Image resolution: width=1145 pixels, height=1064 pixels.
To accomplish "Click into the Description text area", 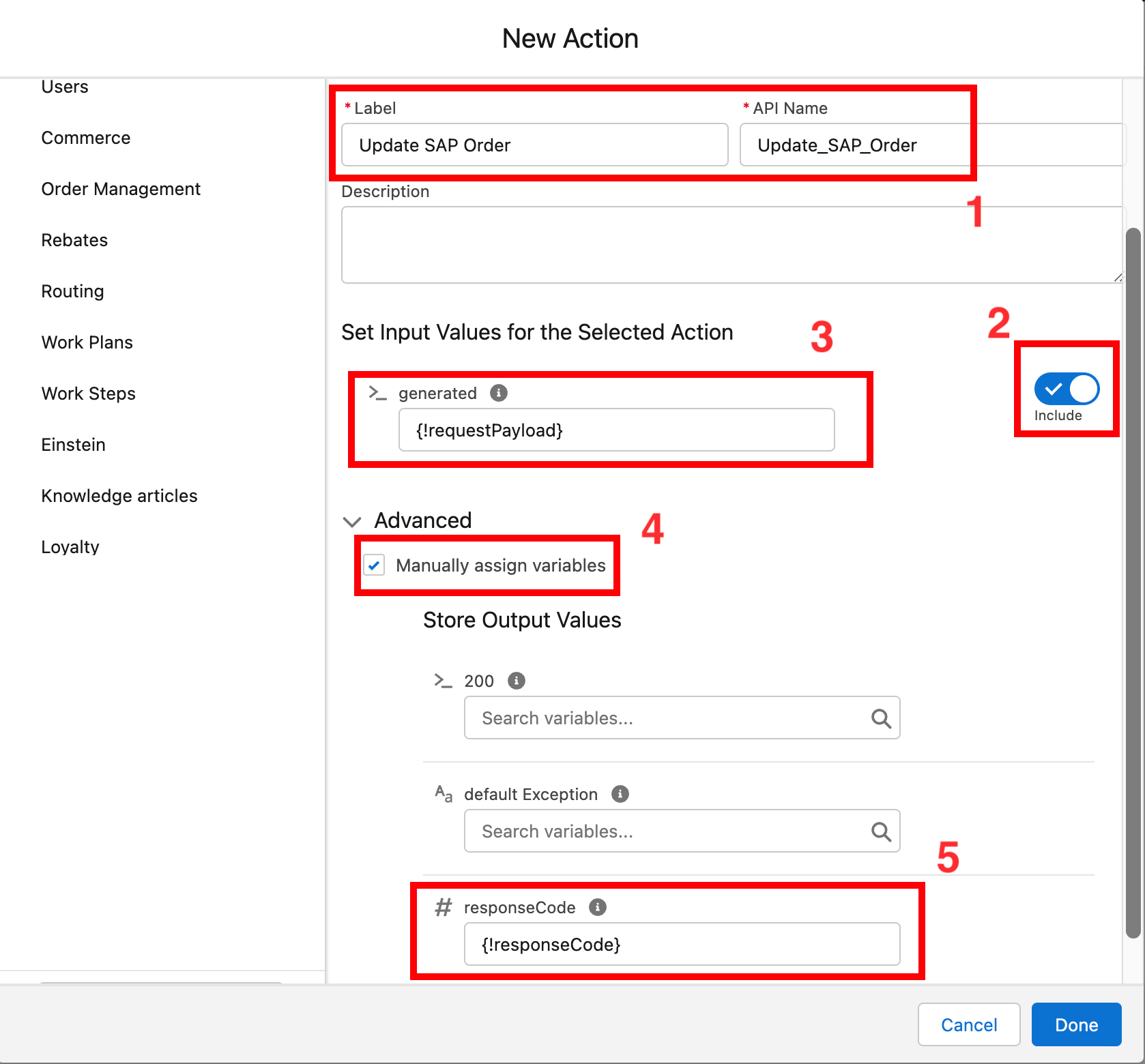I will [x=730, y=245].
